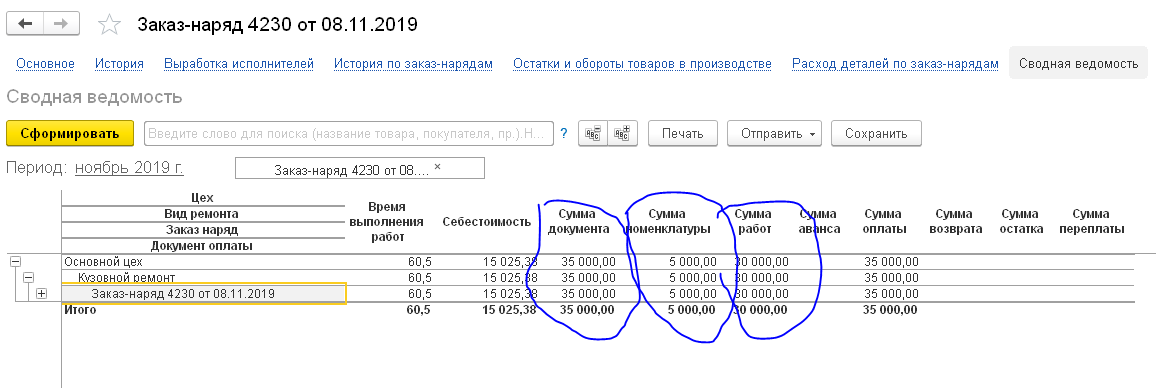This screenshot has width=1156, height=388.
Task: Expand all groups icon in toolbar
Action: coord(622,134)
